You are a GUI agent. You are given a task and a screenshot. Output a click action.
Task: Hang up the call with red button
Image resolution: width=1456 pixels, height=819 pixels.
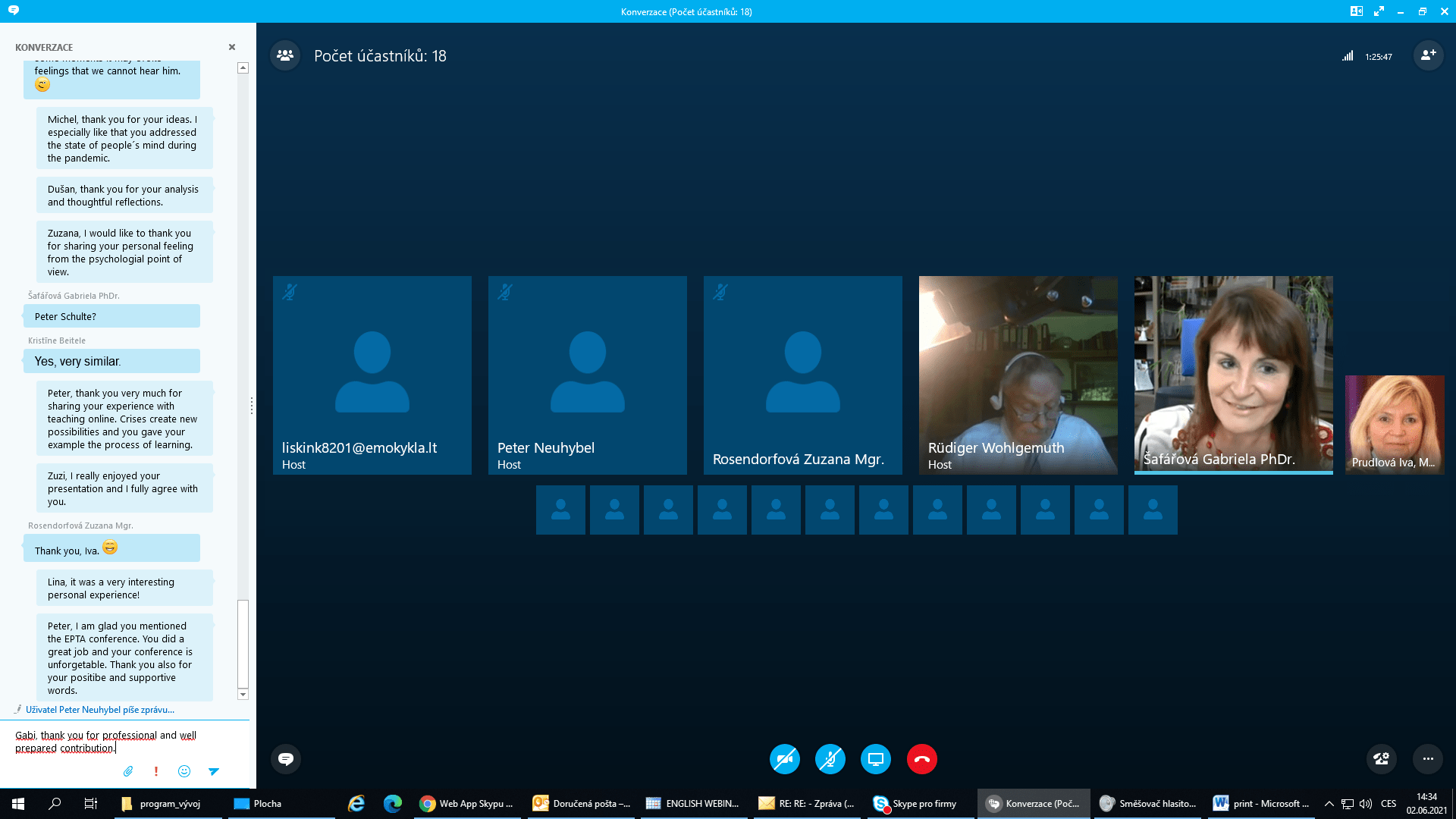click(x=921, y=759)
